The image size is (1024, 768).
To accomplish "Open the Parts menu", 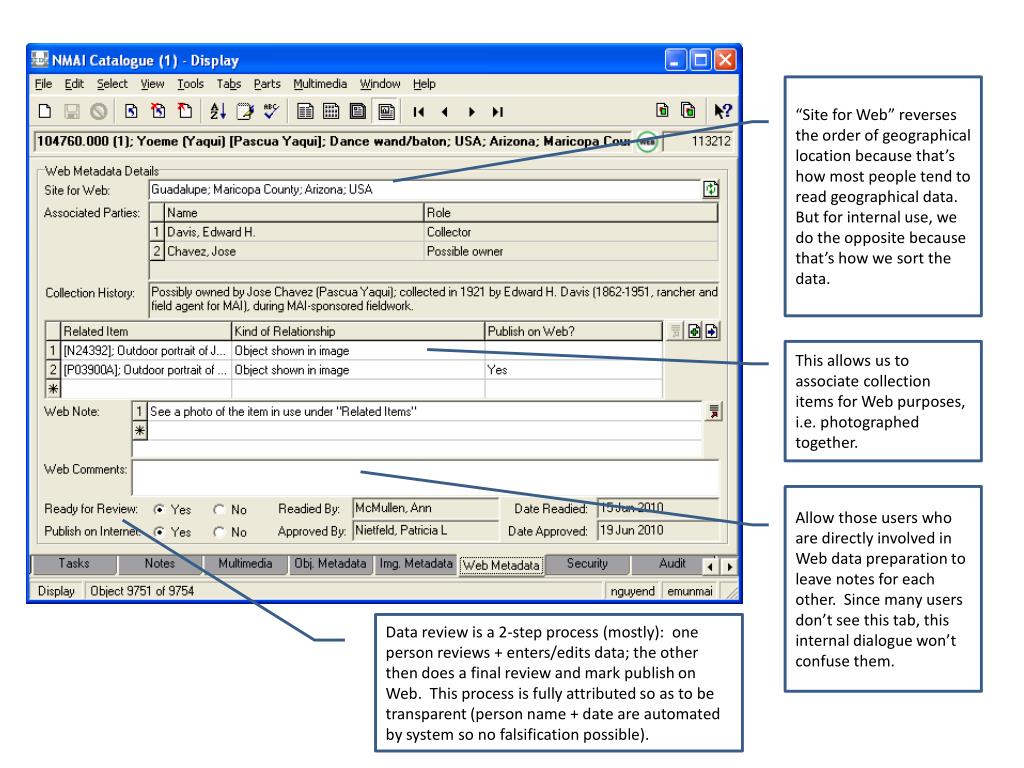I will click(x=267, y=84).
